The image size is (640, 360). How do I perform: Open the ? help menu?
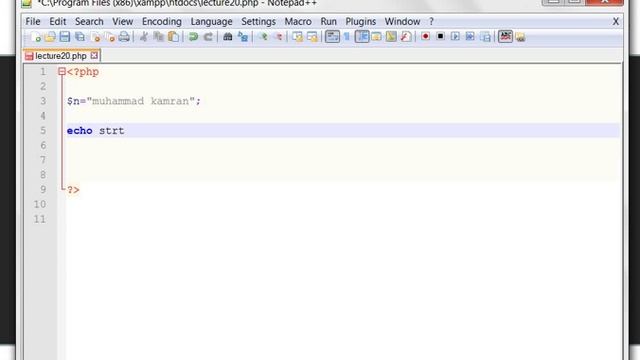(x=431, y=21)
